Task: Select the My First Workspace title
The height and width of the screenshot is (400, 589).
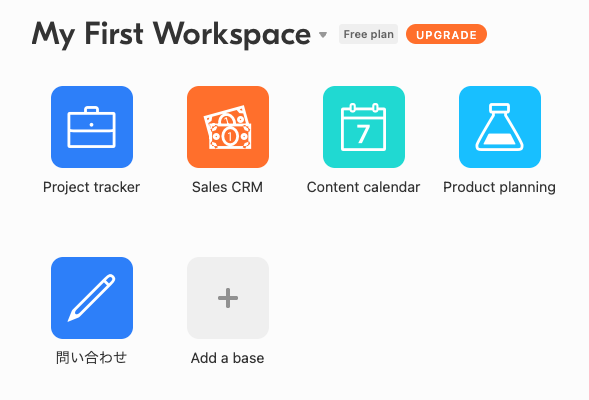Action: 171,35
